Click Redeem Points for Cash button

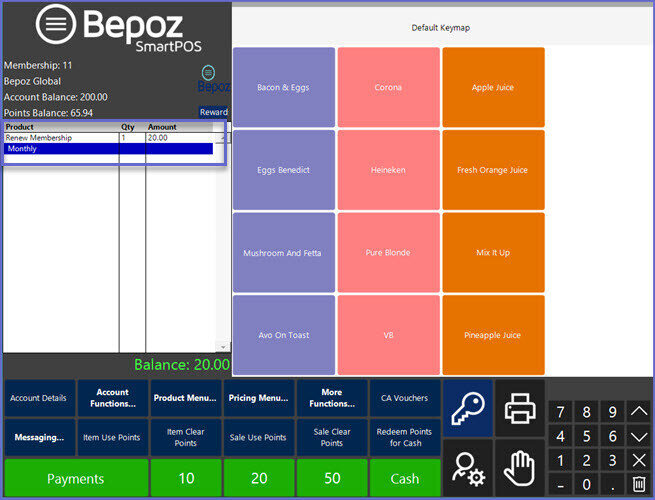(405, 437)
